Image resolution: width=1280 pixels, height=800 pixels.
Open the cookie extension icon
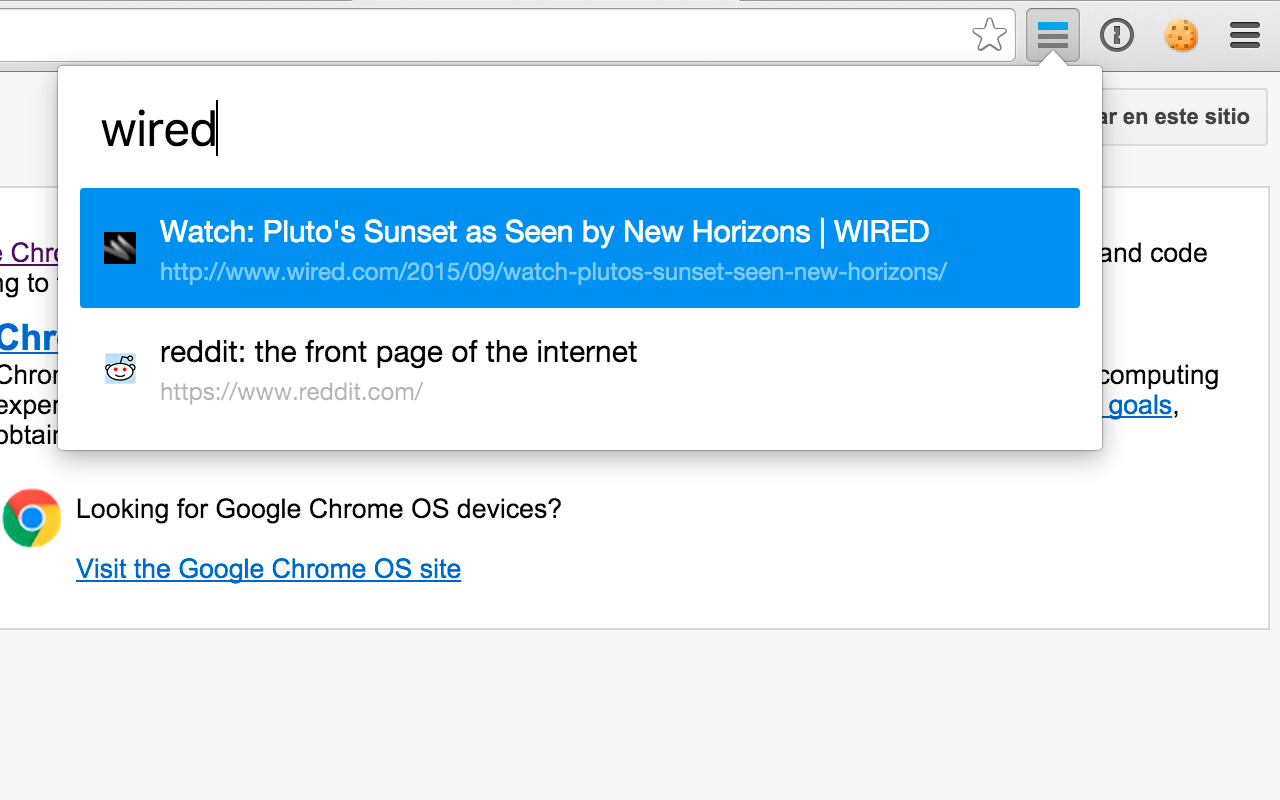pos(1181,36)
